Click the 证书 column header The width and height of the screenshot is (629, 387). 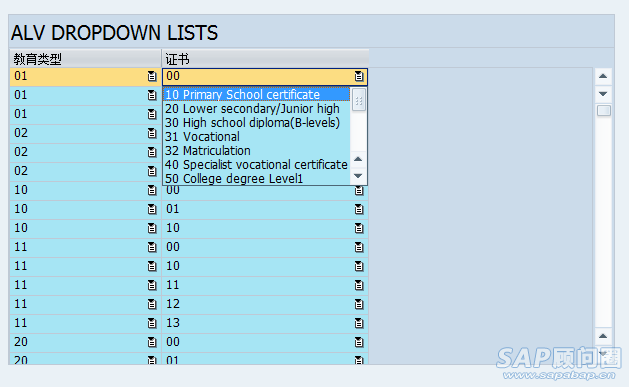(265, 59)
